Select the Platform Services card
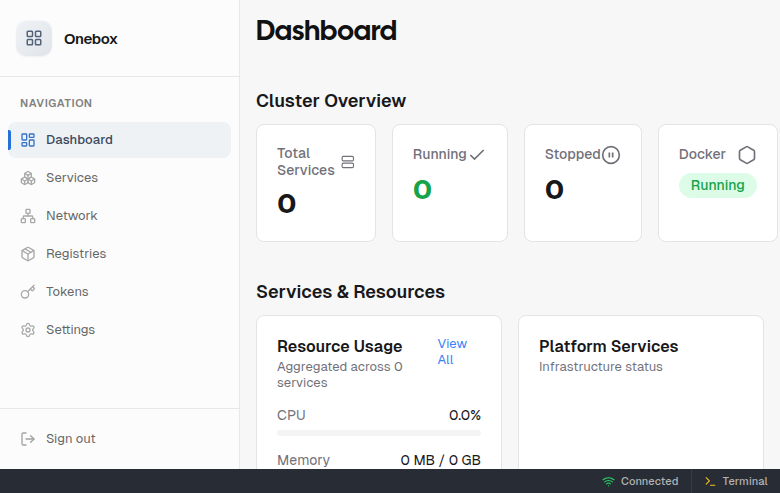 tap(640, 400)
